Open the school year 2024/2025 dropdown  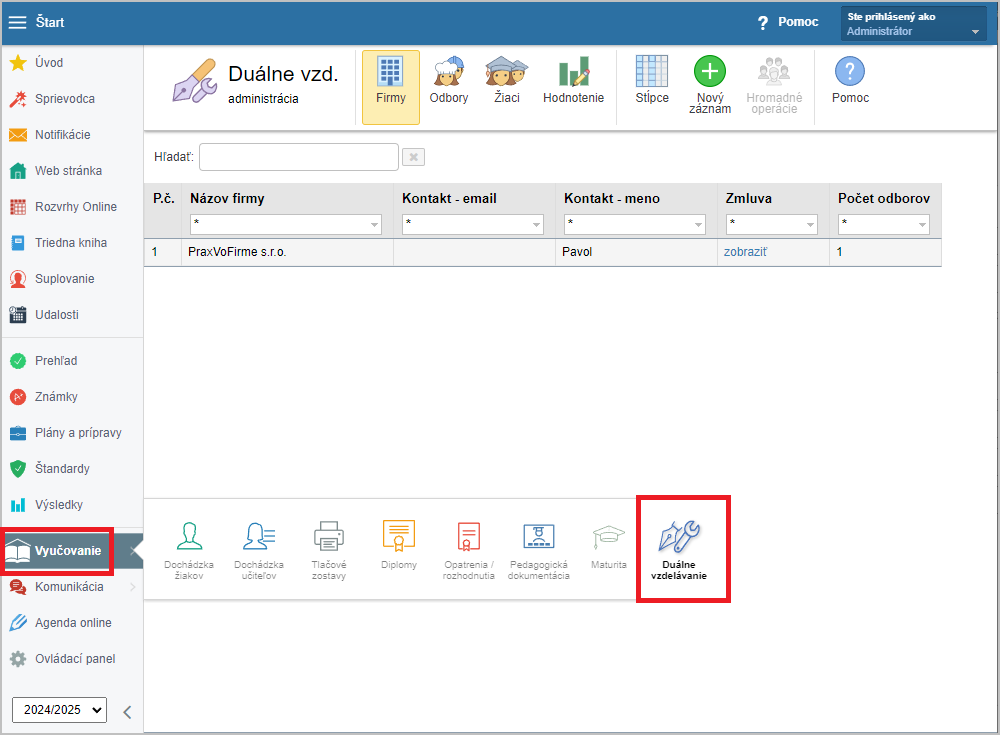tap(59, 710)
